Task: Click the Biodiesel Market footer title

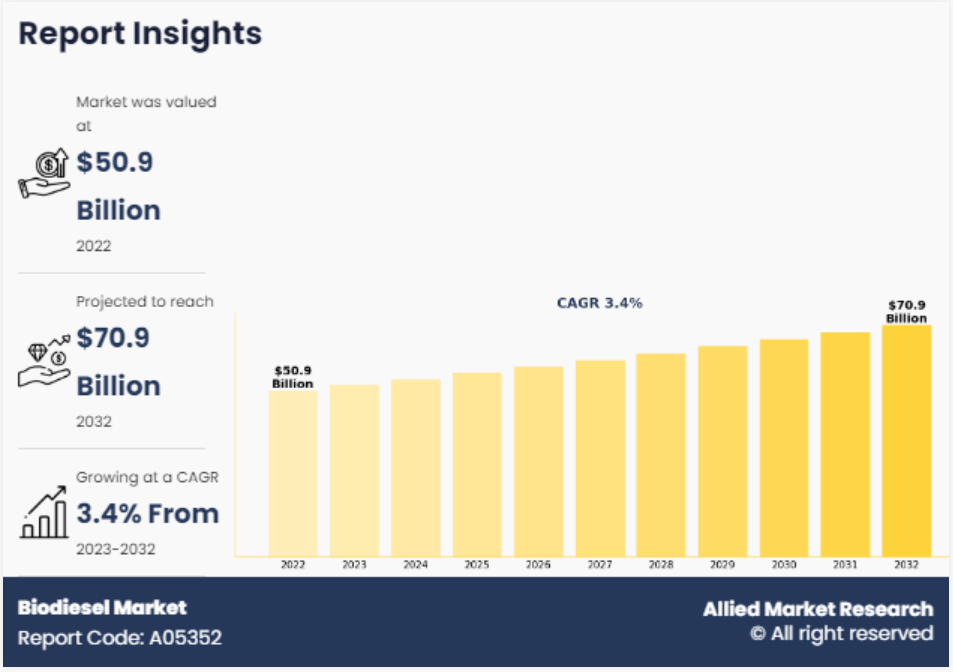Action: pyautogui.click(x=102, y=607)
